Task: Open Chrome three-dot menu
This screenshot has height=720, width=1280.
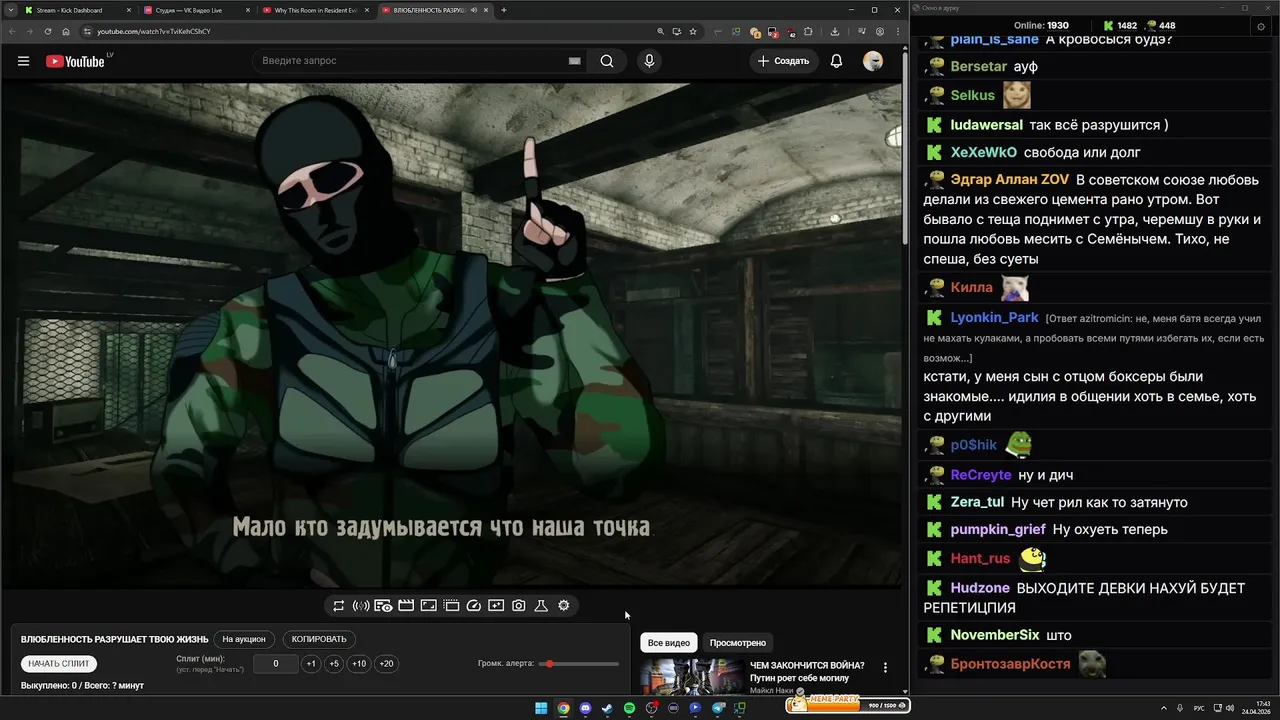Action: [898, 31]
